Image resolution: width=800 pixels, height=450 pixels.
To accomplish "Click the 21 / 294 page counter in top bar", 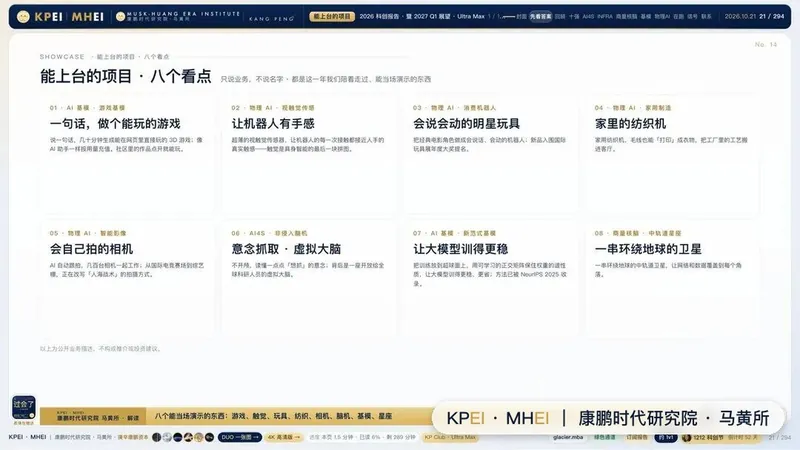I will tap(772, 16).
